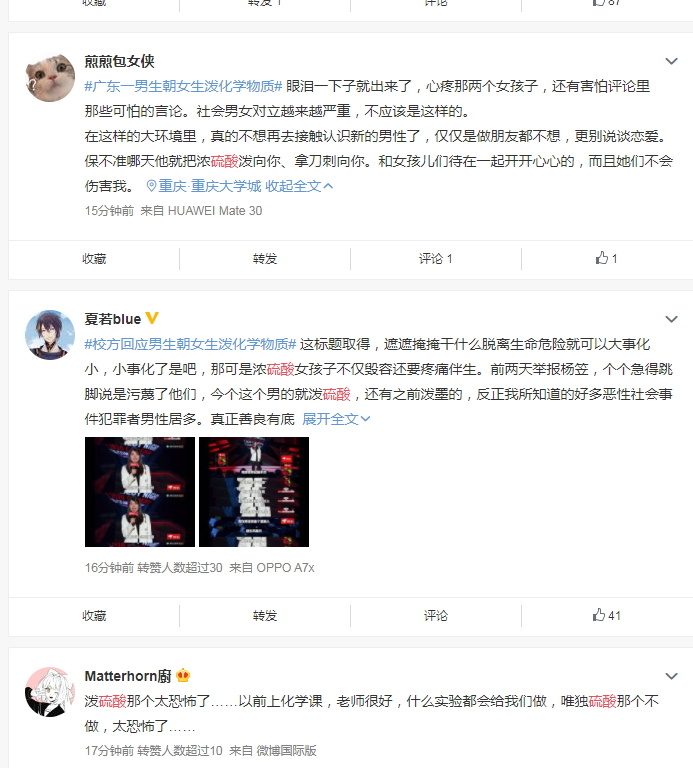Click 转发 under 煎煎包女侠's post
The height and width of the screenshot is (768, 693).
click(265, 258)
